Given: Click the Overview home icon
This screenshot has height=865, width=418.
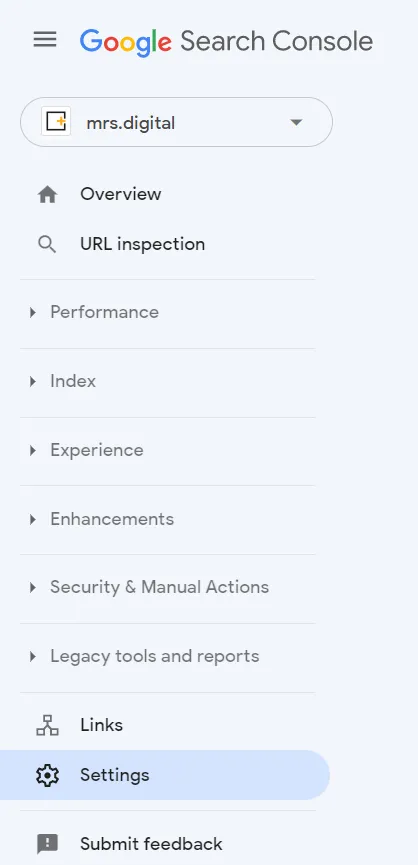Looking at the screenshot, I should click(x=47, y=194).
